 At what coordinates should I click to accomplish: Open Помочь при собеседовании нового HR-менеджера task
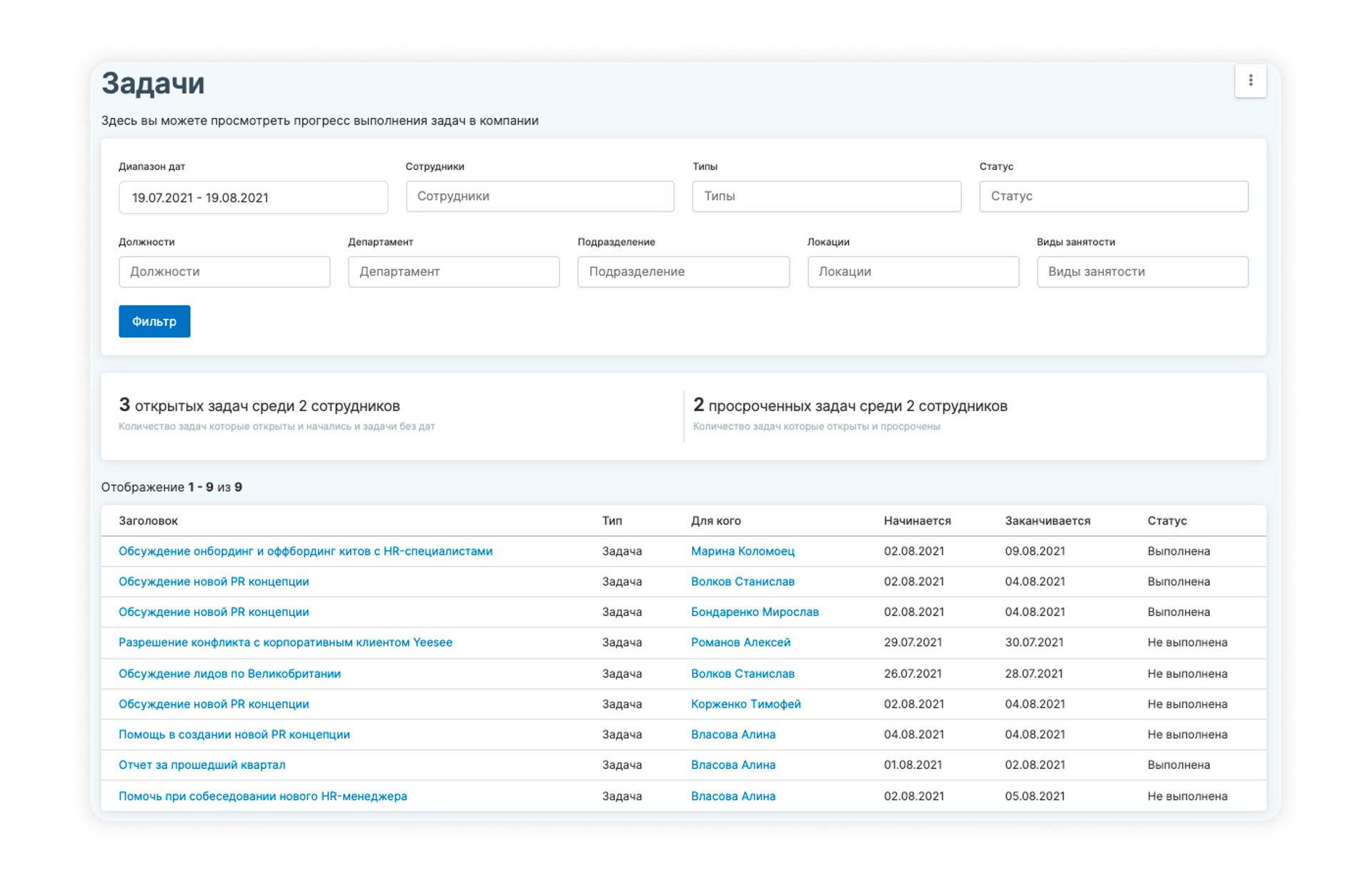pos(262,796)
